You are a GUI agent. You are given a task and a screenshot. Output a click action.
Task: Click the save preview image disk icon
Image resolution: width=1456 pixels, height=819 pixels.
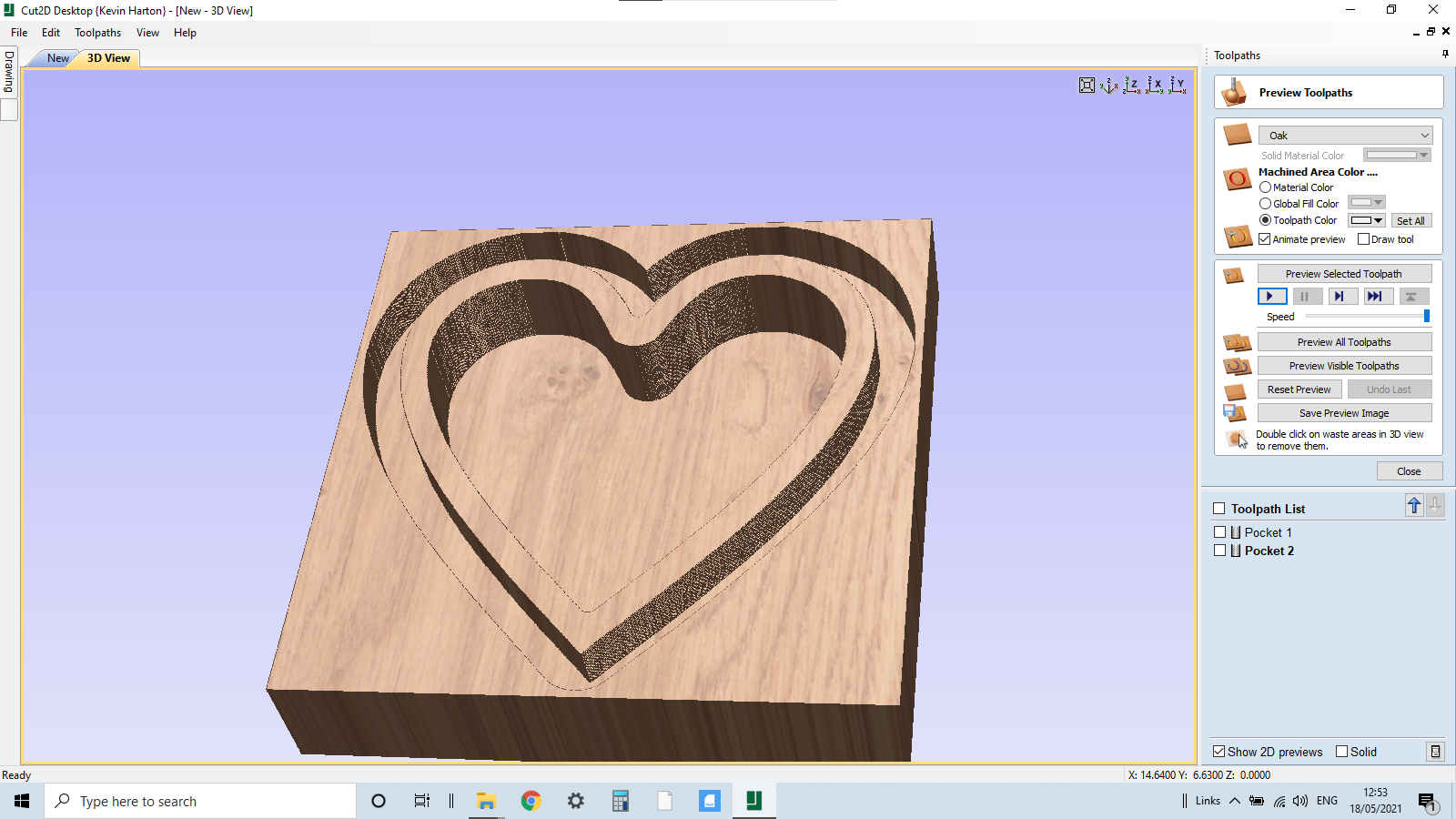[x=1234, y=413]
